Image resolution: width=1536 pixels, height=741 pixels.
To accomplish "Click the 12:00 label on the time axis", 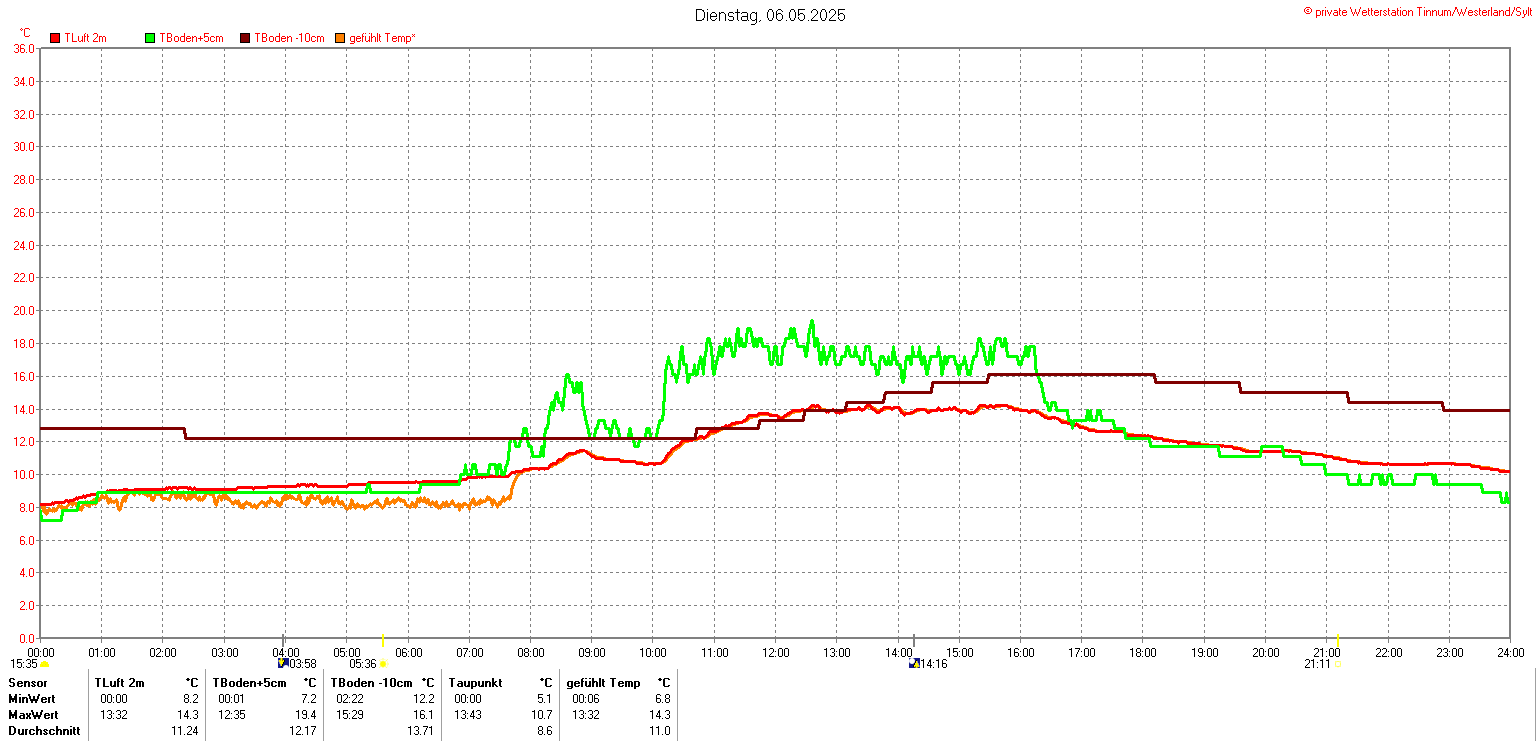I will 775,653.
